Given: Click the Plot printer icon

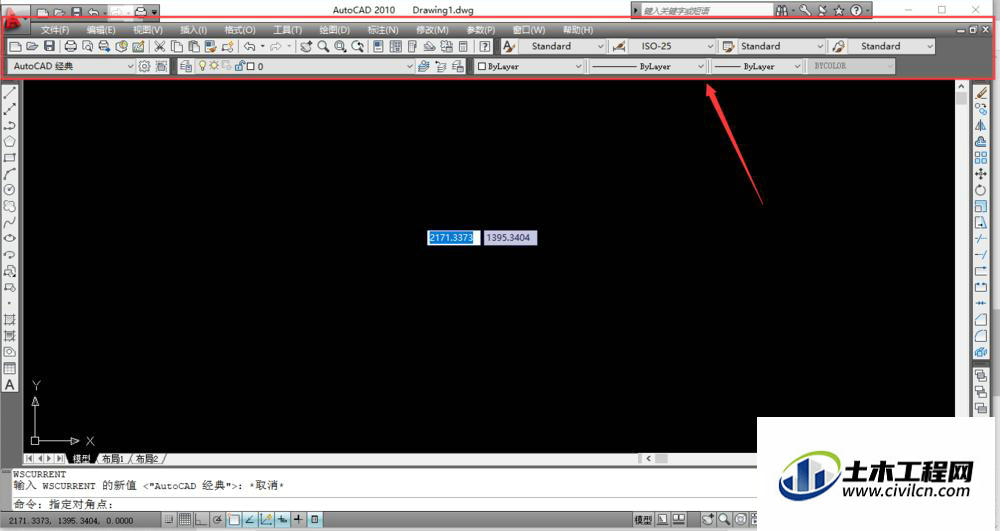Looking at the screenshot, I should [x=70, y=47].
